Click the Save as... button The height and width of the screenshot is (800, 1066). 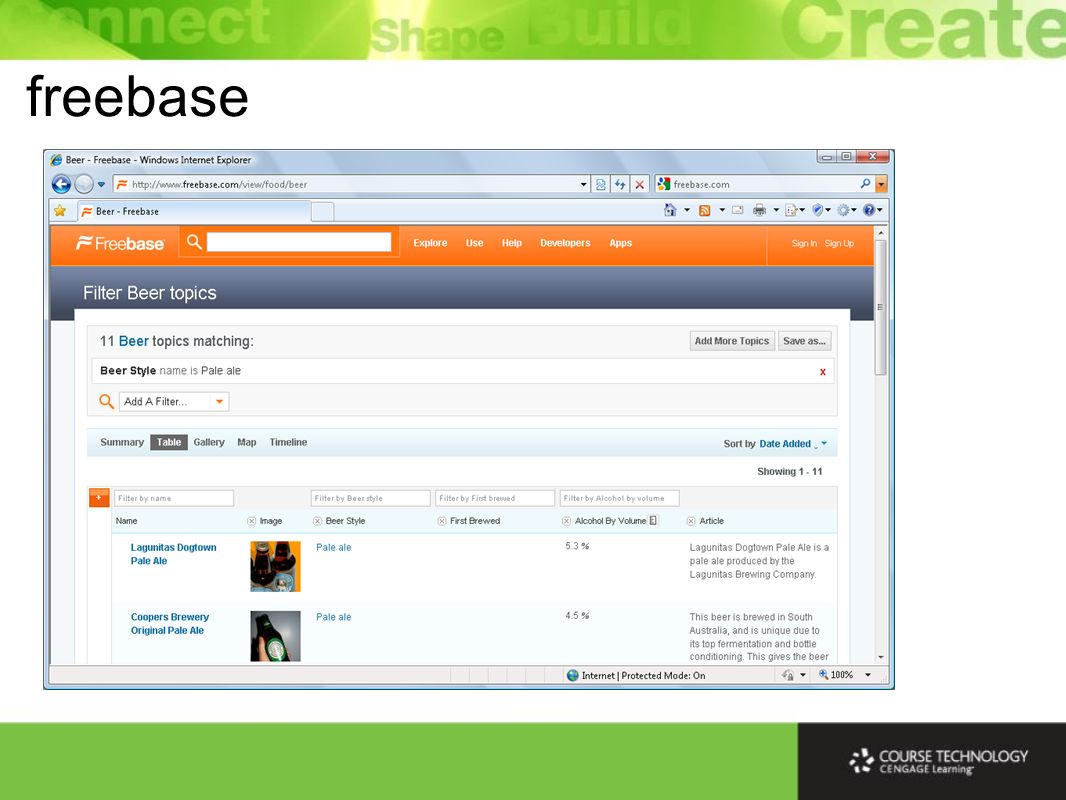pos(804,341)
